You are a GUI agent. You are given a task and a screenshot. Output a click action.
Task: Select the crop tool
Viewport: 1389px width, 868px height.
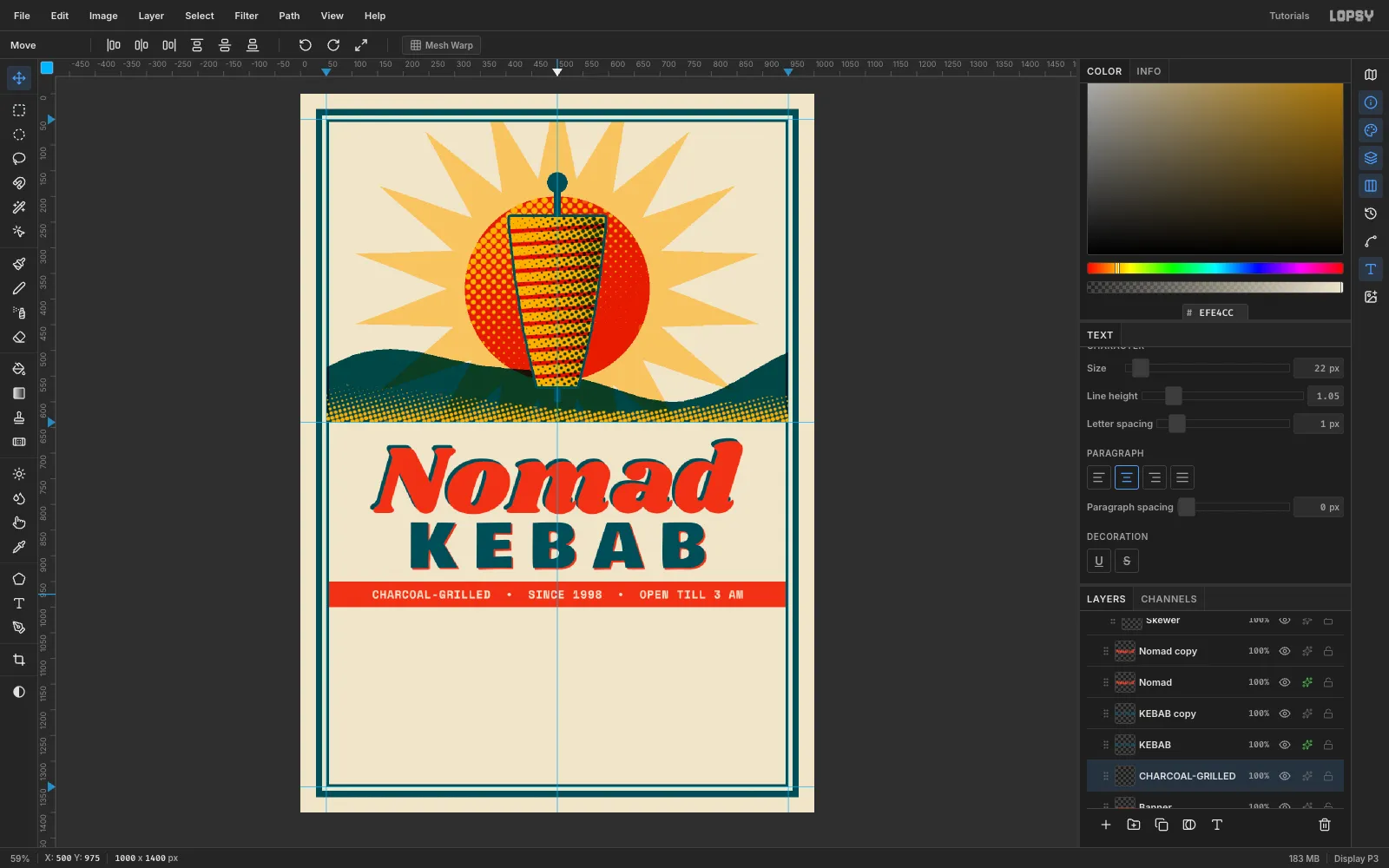[19, 660]
